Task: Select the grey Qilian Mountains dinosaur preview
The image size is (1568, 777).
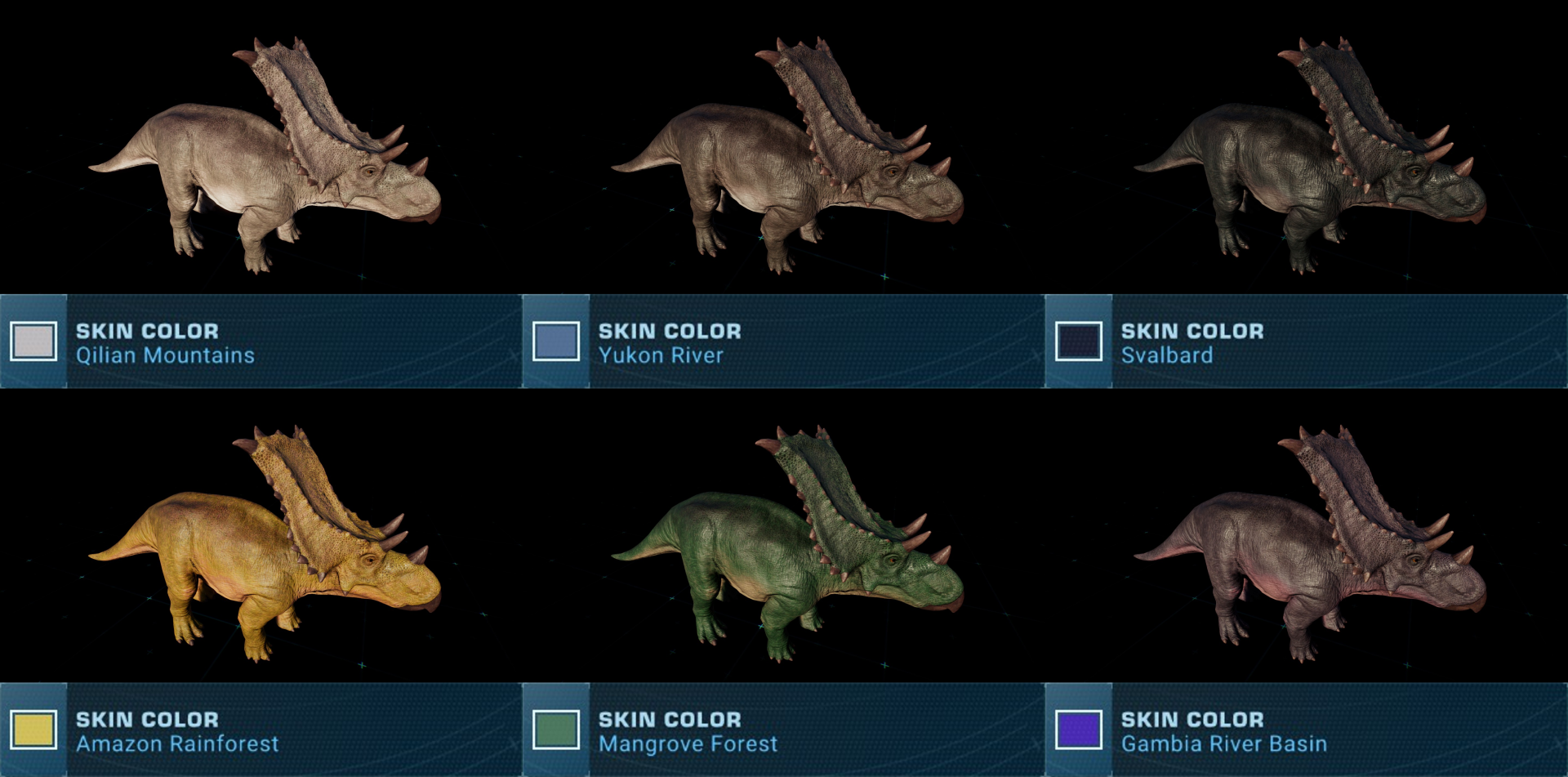Action: pyautogui.click(x=265, y=155)
